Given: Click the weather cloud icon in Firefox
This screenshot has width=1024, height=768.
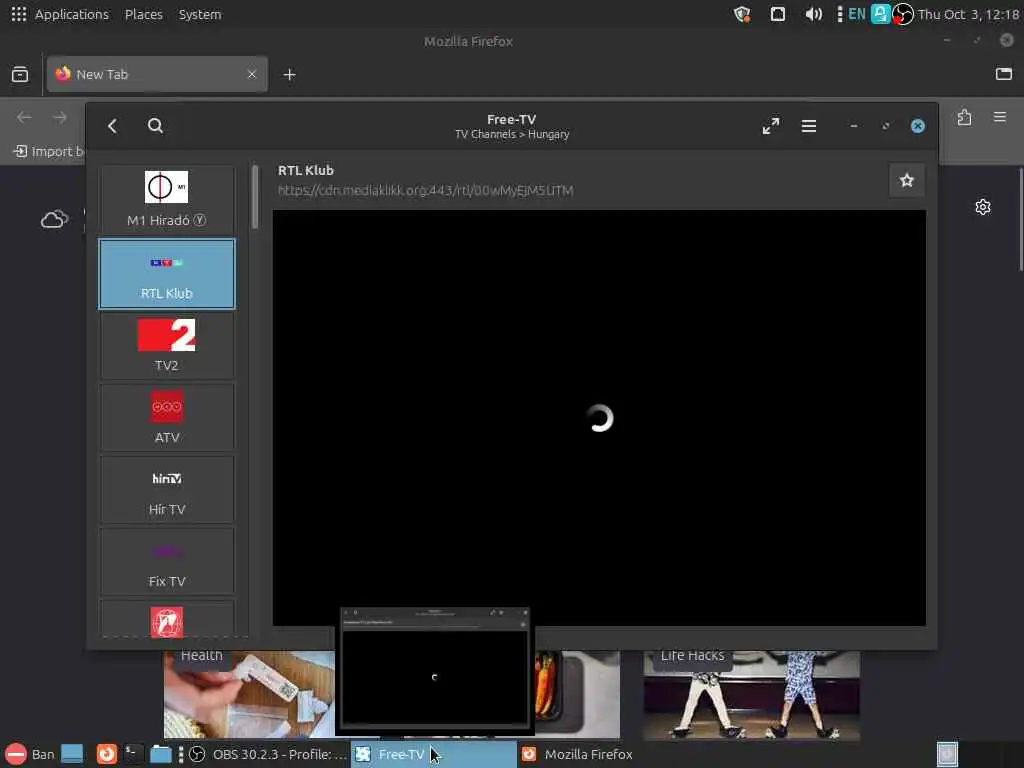Looking at the screenshot, I should 54,219.
